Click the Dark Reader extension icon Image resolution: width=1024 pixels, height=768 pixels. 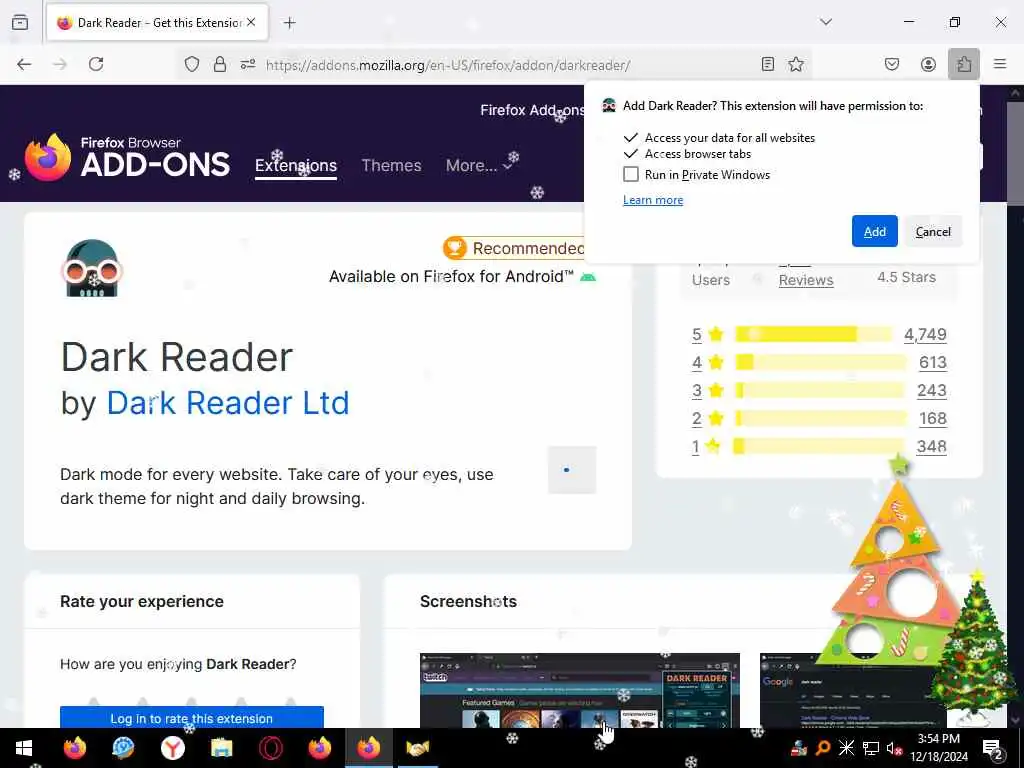pos(92,268)
